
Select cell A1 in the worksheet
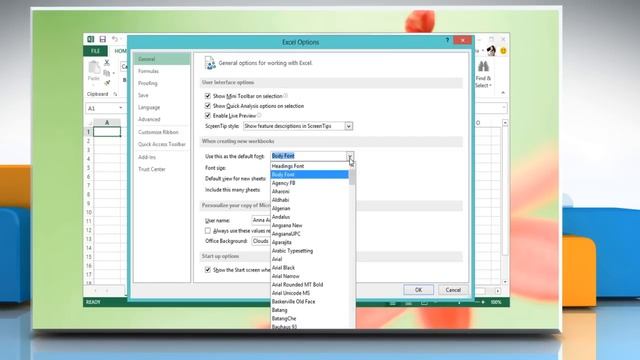(x=107, y=131)
